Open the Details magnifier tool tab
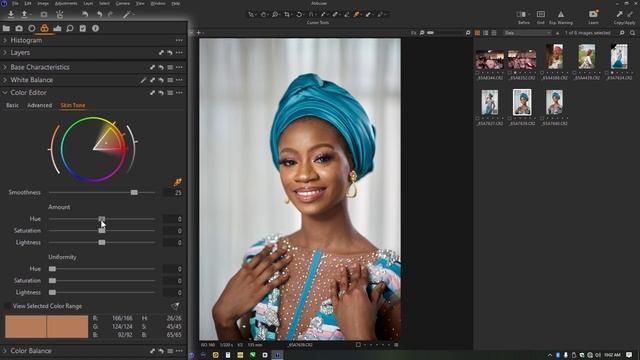Viewport: 640px width, 360px height. click(x=70, y=28)
